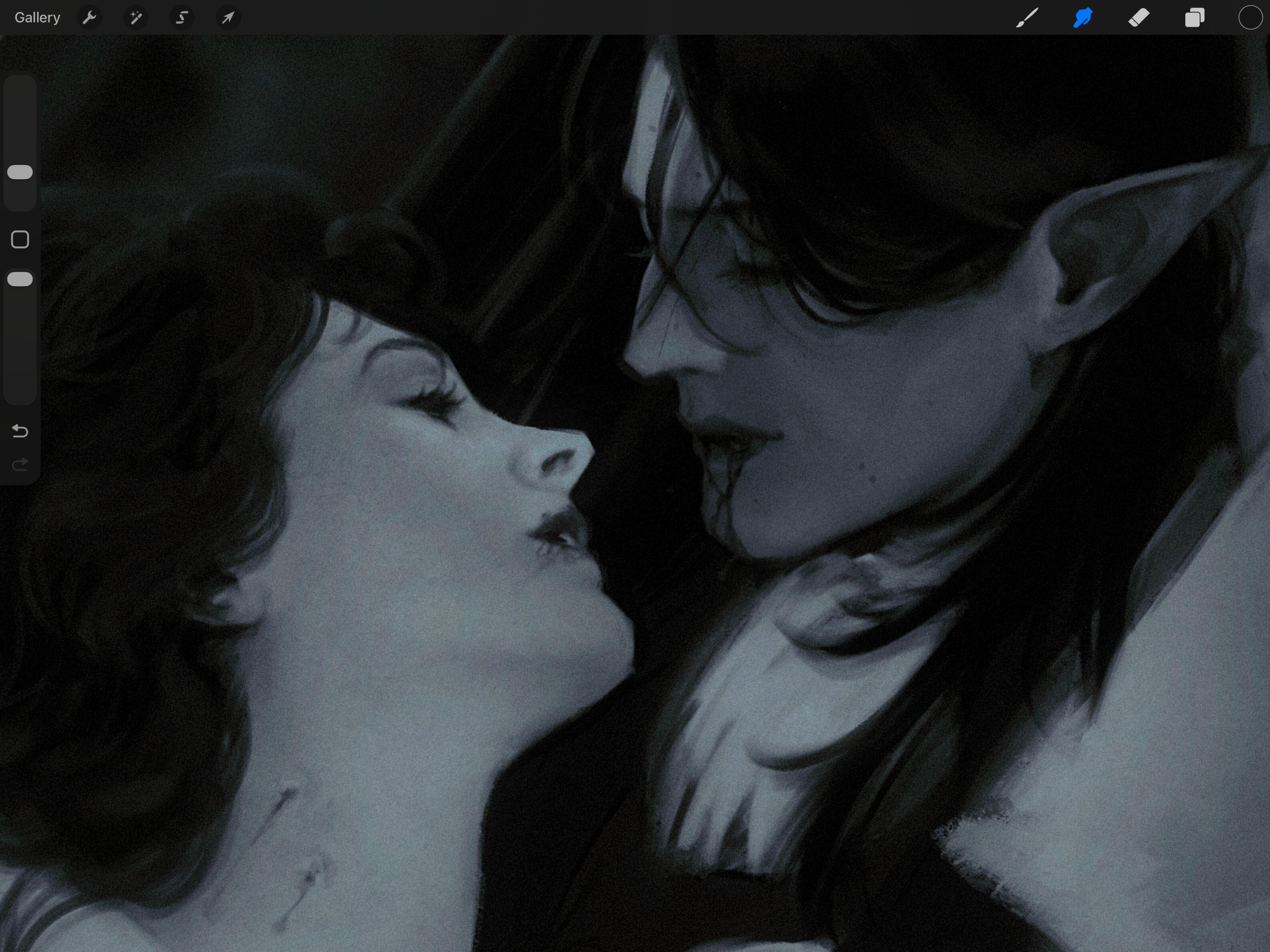Image resolution: width=1270 pixels, height=952 pixels.
Task: Activate the Transform arrow tool
Action: tap(228, 18)
